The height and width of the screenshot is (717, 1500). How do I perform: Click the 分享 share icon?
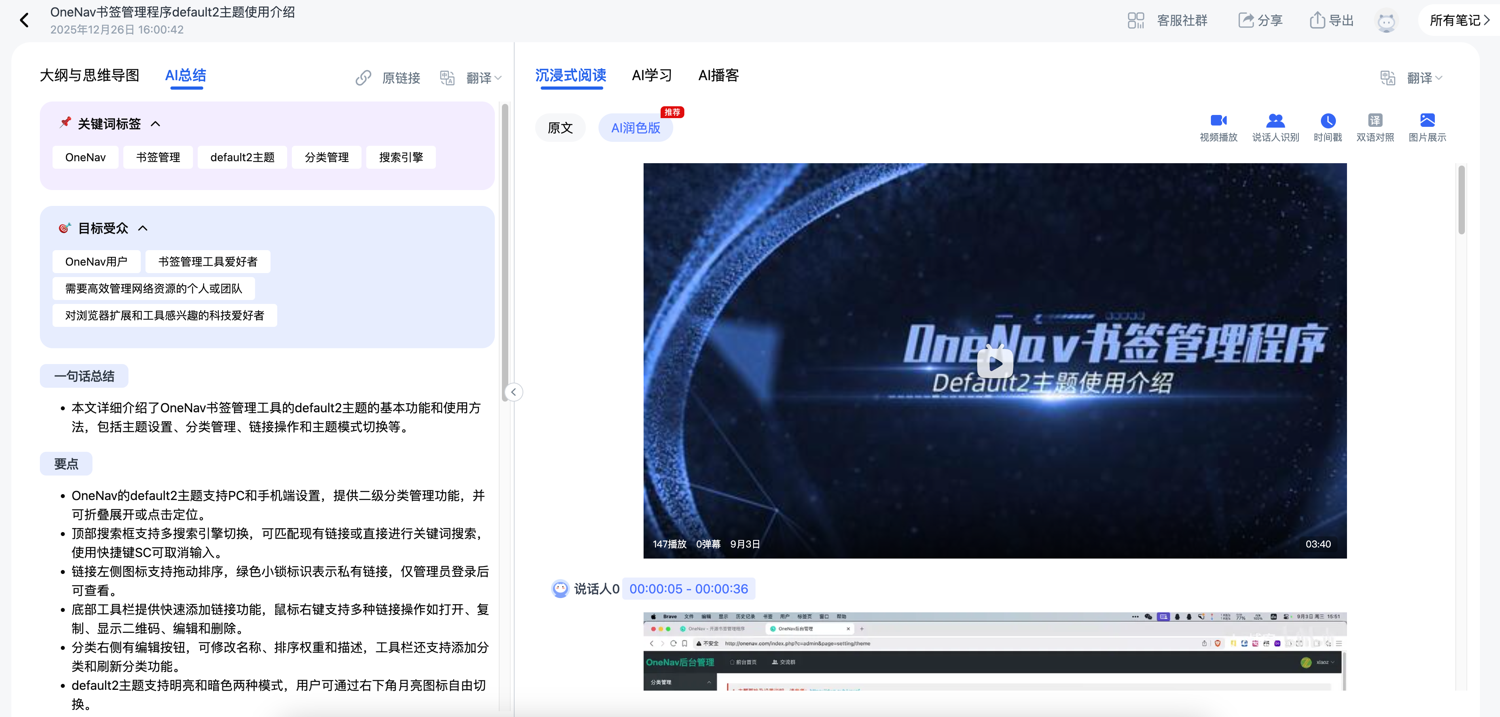[1246, 20]
